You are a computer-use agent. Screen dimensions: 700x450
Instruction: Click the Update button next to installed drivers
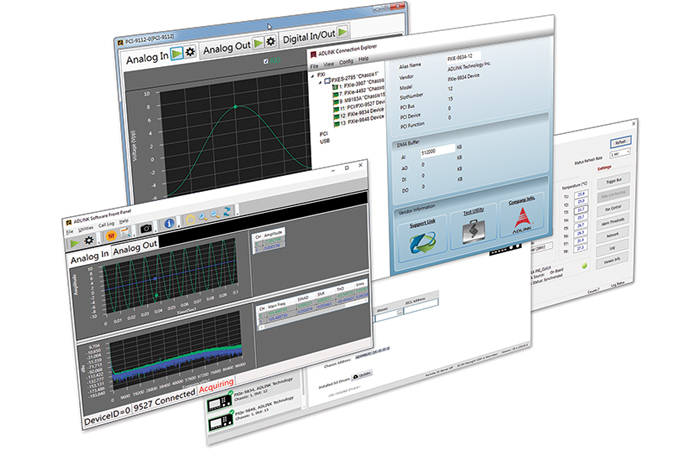pos(362,375)
